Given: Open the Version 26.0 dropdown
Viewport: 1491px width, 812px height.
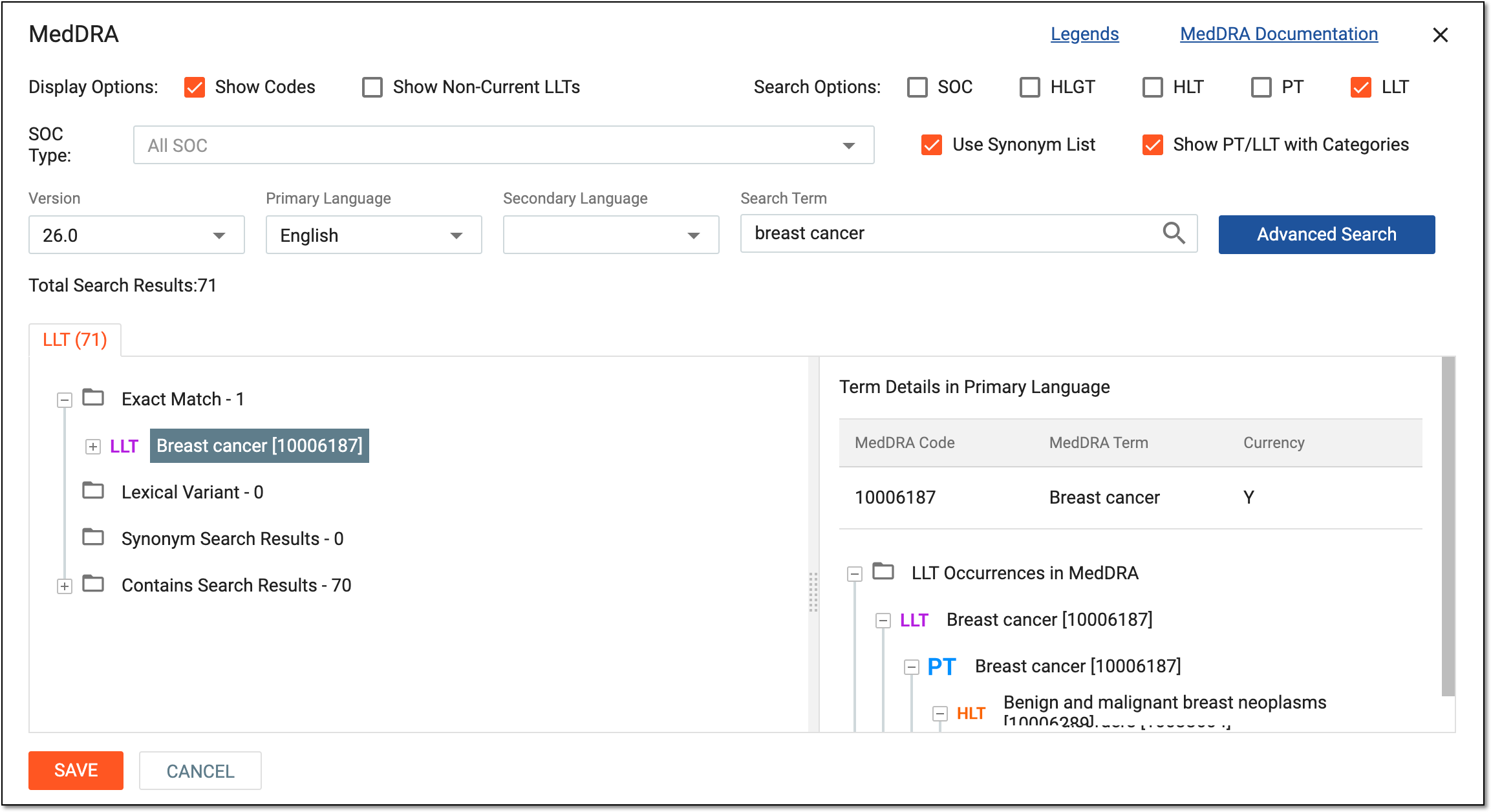Looking at the screenshot, I should pos(136,235).
